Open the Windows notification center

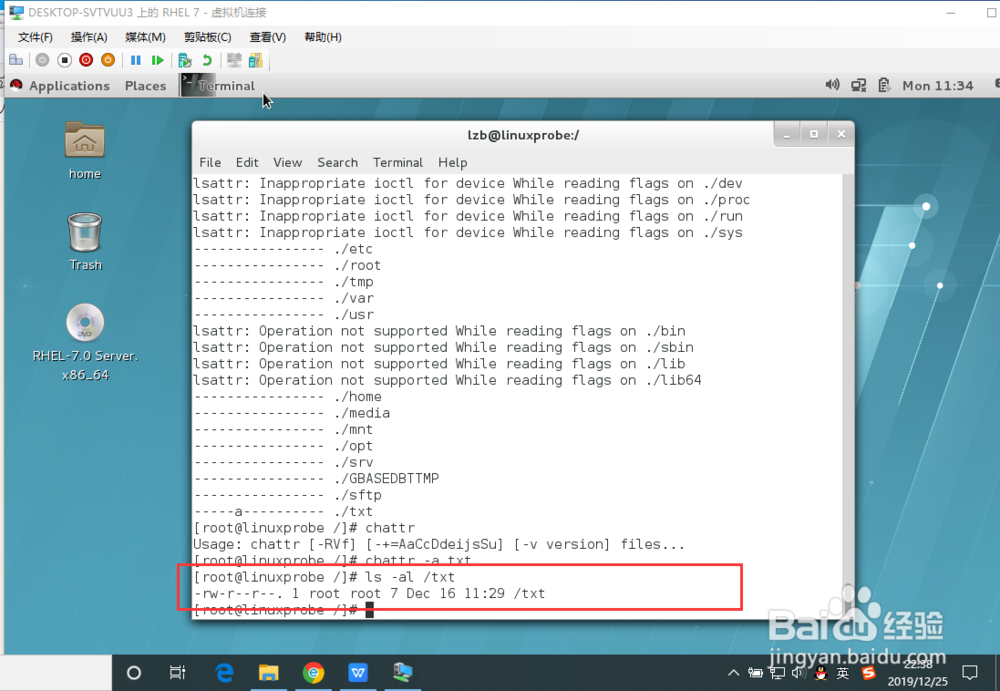tap(970, 672)
